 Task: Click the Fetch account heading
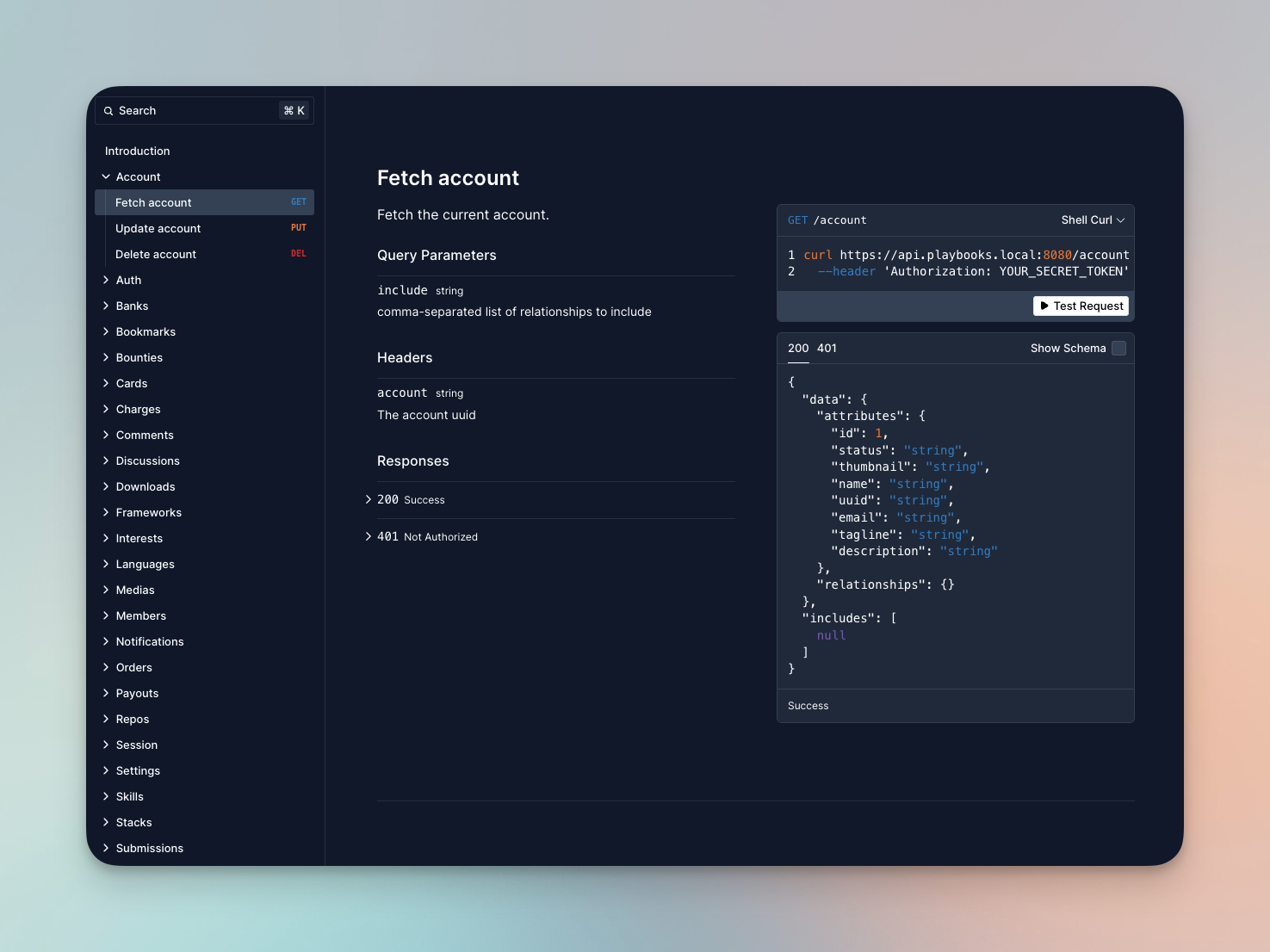[x=448, y=178]
